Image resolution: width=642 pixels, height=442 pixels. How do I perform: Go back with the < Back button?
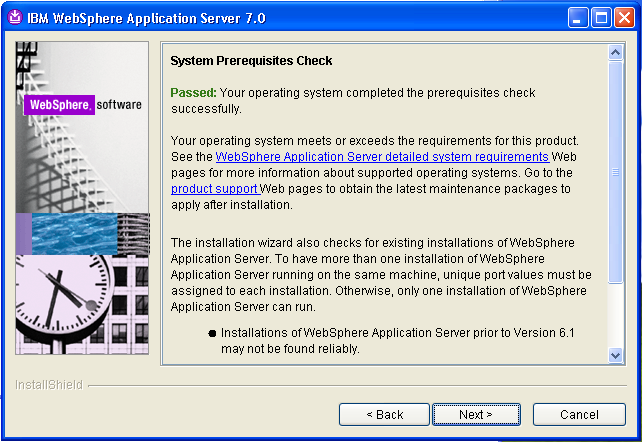click(x=384, y=414)
